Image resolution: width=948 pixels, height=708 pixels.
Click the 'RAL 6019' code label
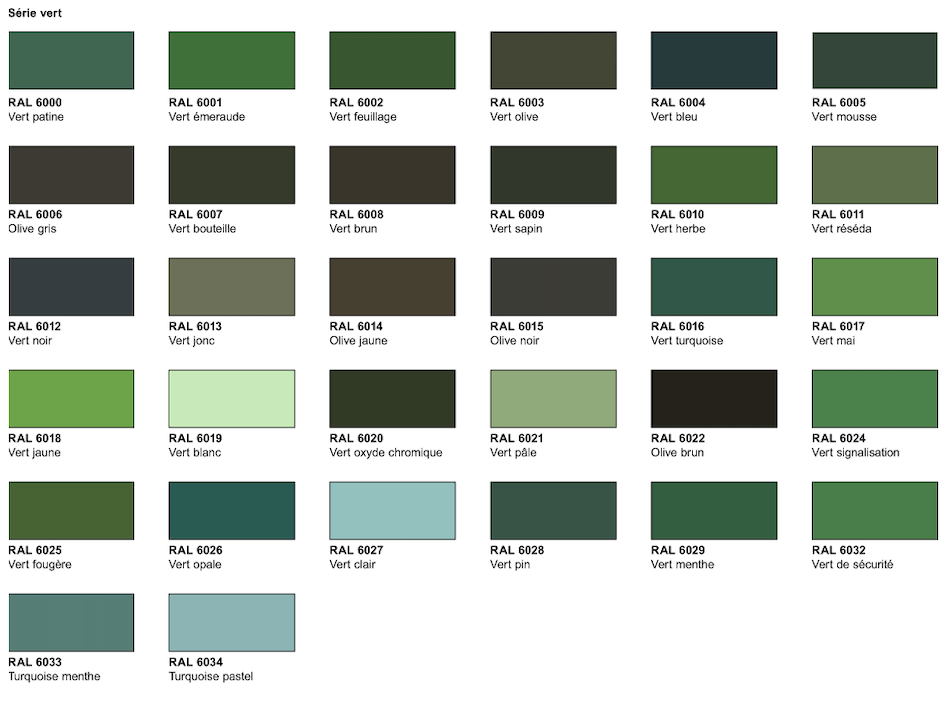point(196,438)
